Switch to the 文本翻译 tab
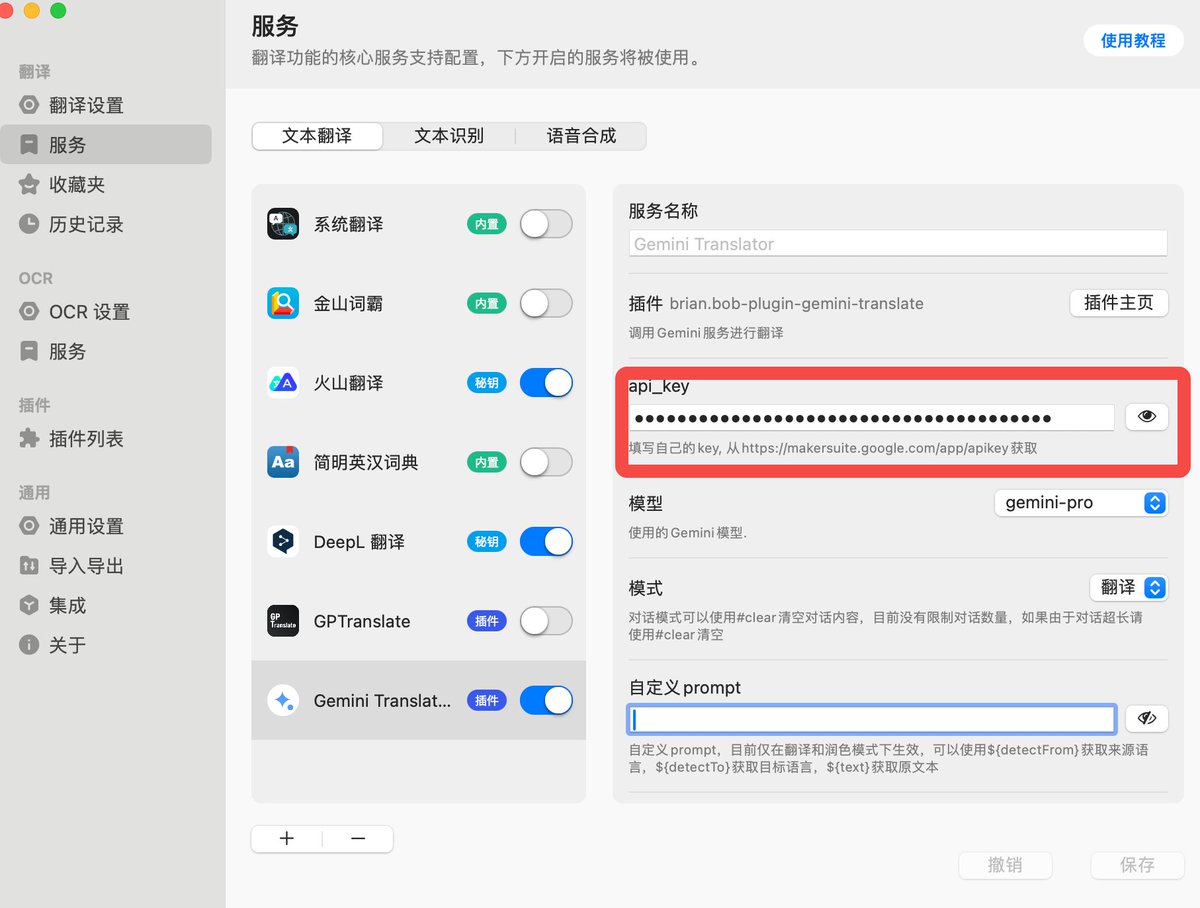 (x=317, y=136)
